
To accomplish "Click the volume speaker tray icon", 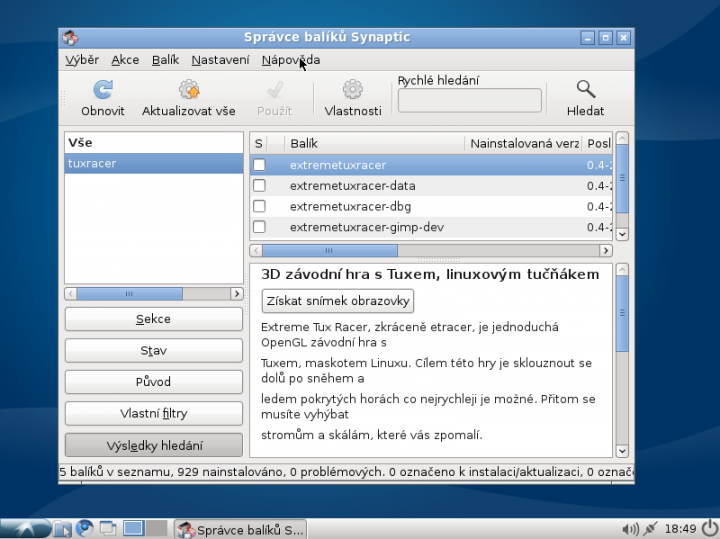I will (x=630, y=529).
